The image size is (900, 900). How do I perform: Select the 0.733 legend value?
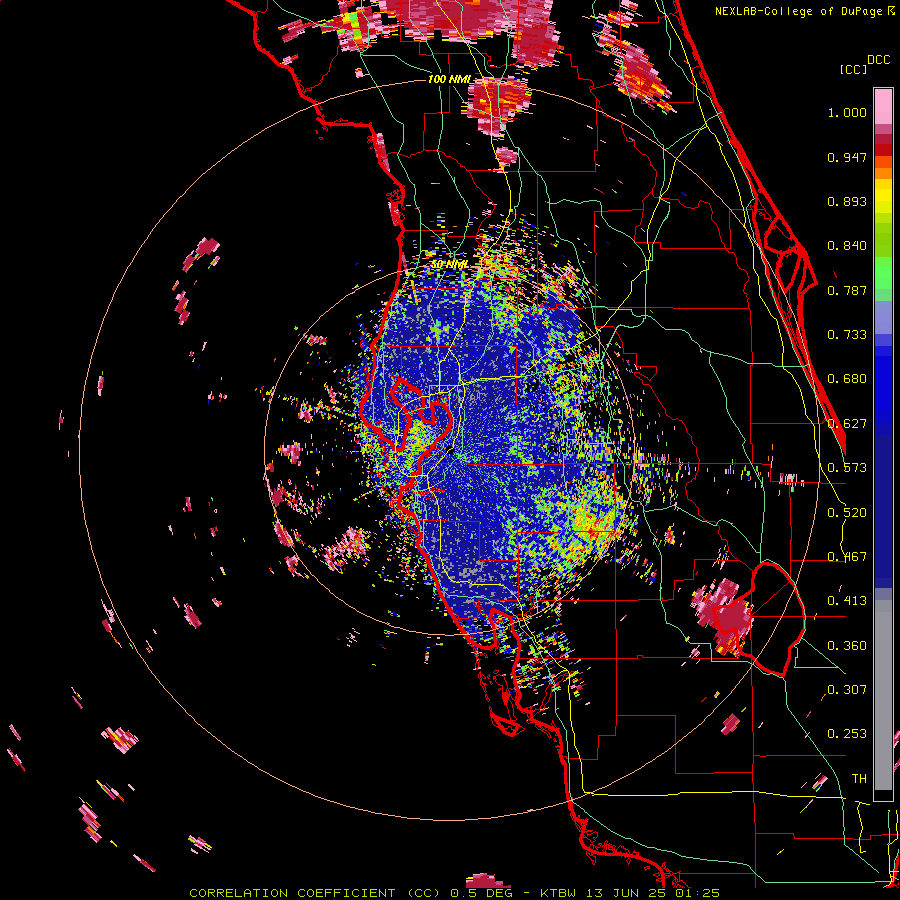847,335
